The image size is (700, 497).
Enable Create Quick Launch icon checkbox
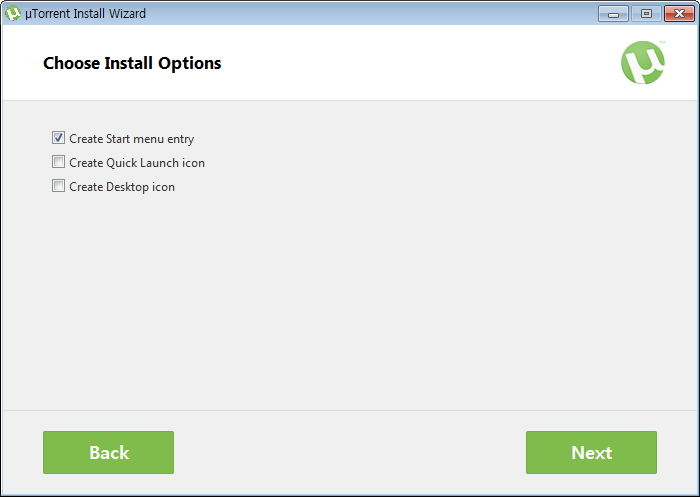[x=58, y=162]
